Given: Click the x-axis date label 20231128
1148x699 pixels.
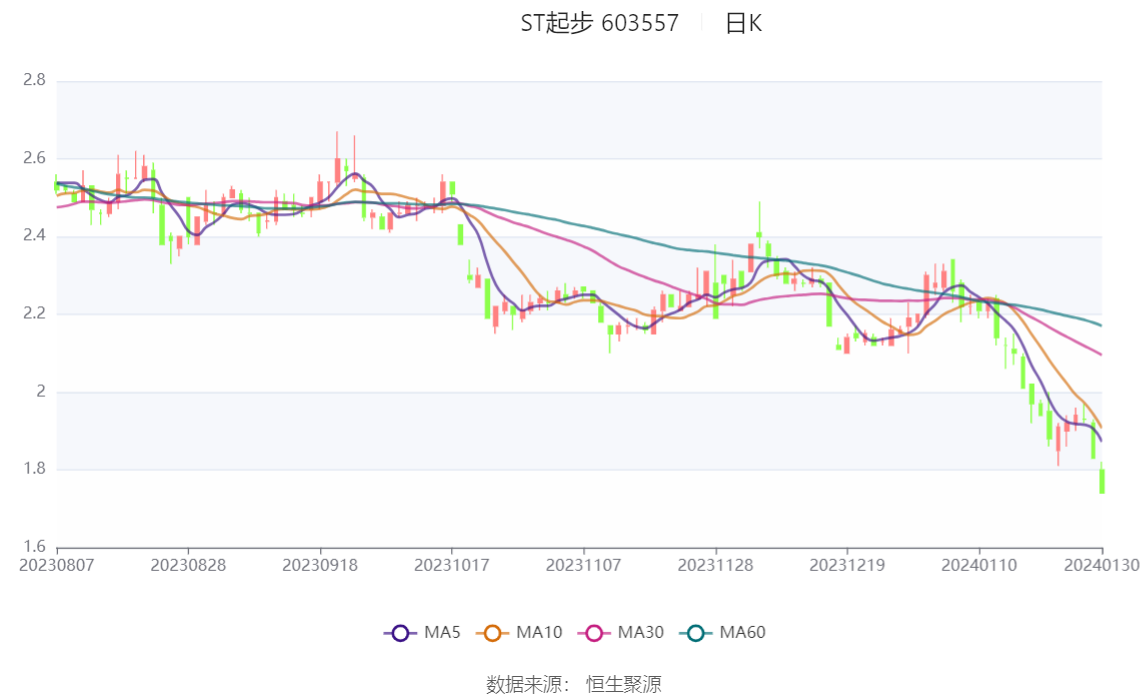Looking at the screenshot, I should (715, 566).
